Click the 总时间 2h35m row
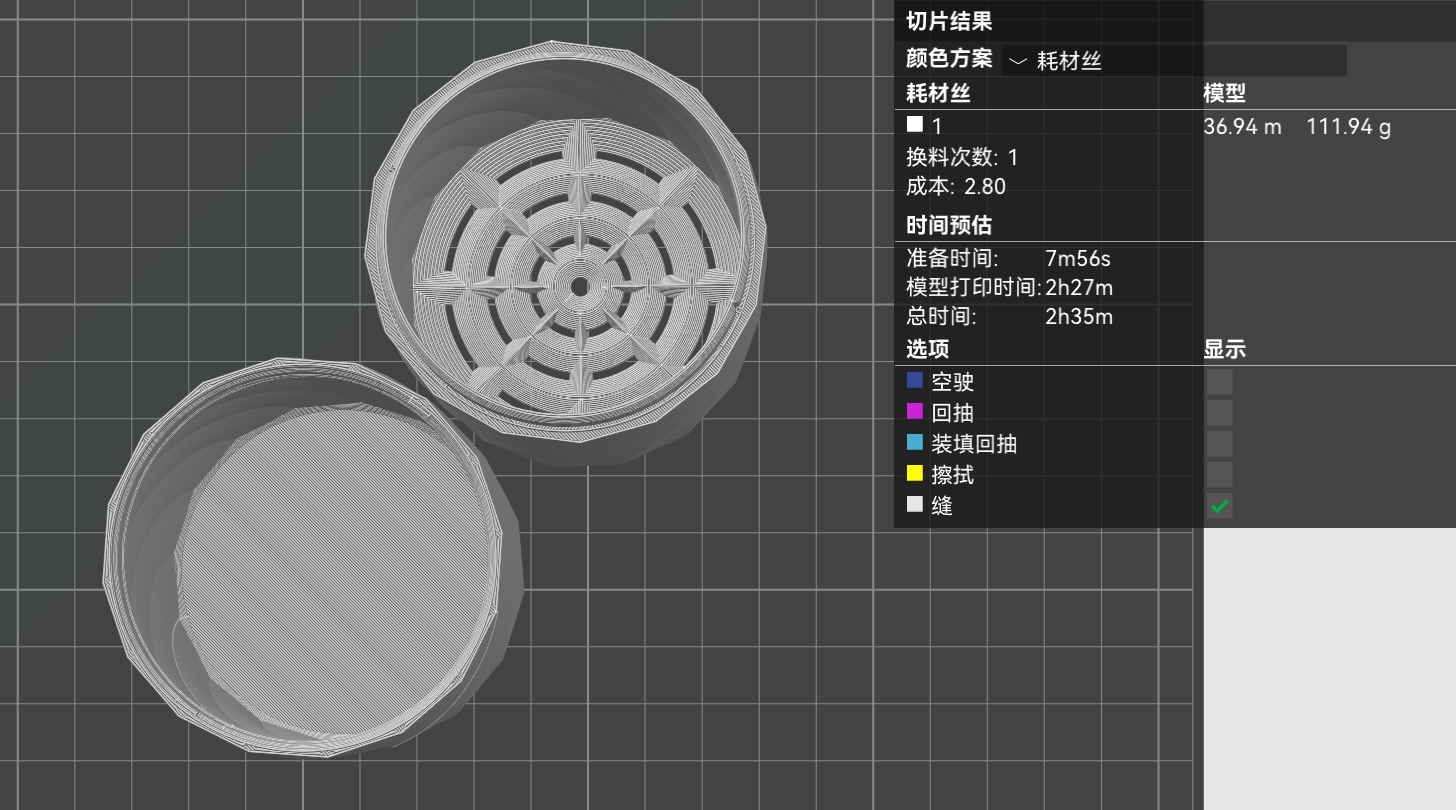 pos(1009,317)
